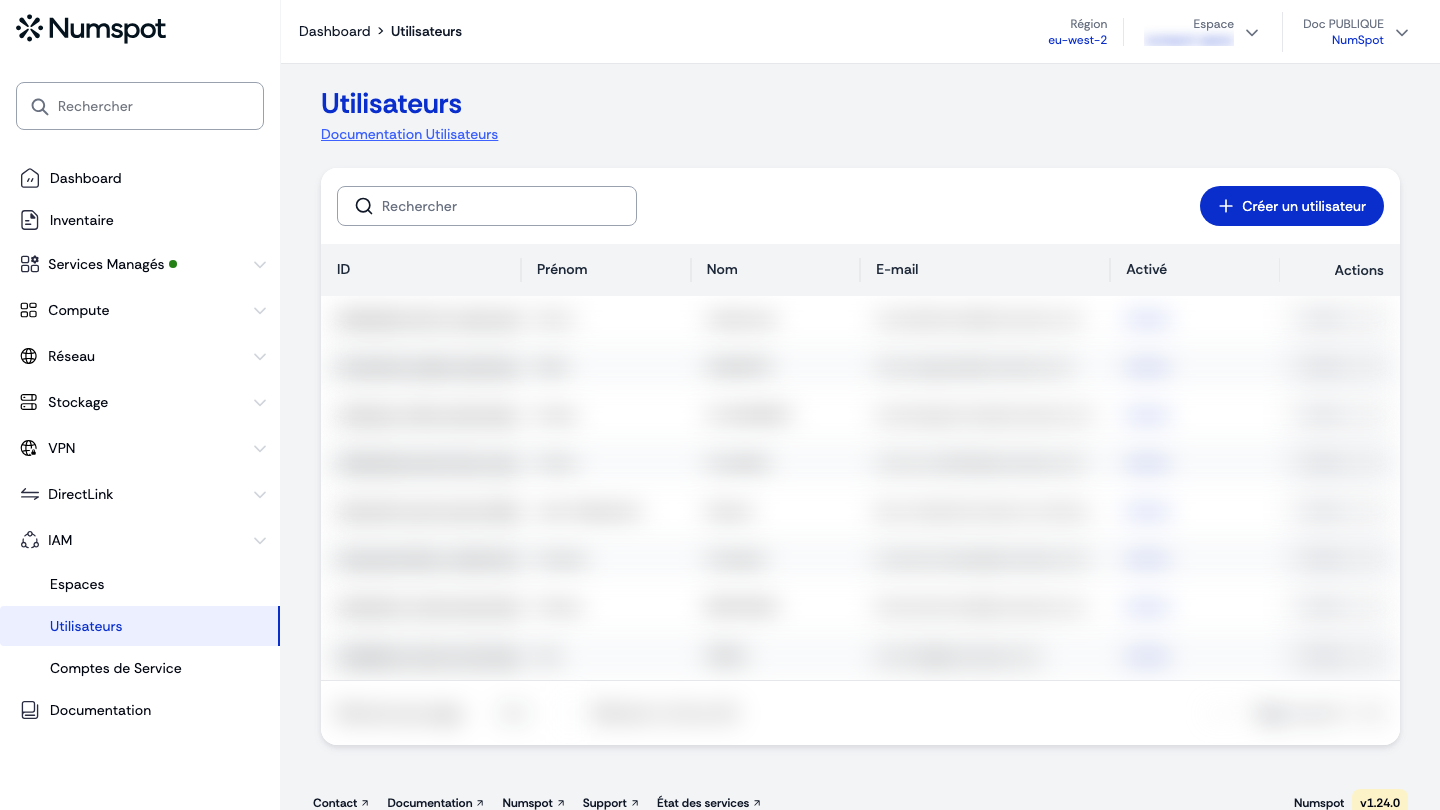This screenshot has width=1440, height=810.
Task: Expand the Services Managés chevron
Action: (260, 265)
